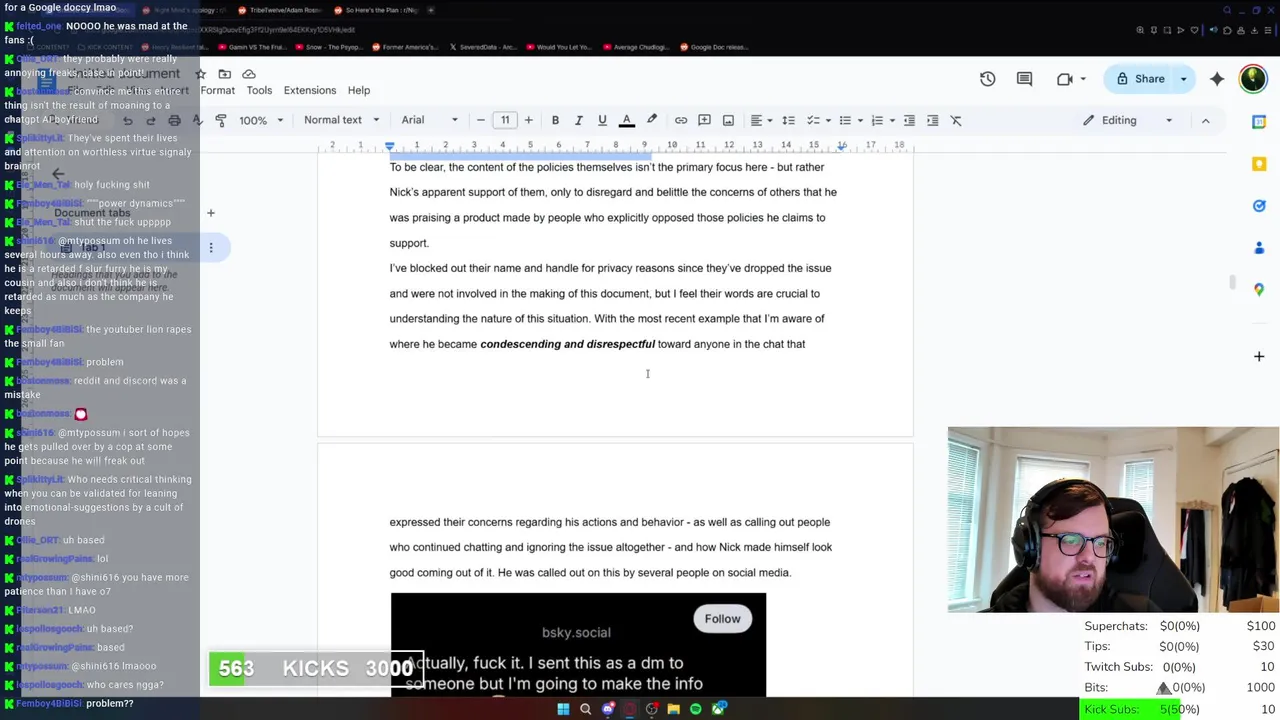Open Google Maps side panel

point(1259,291)
